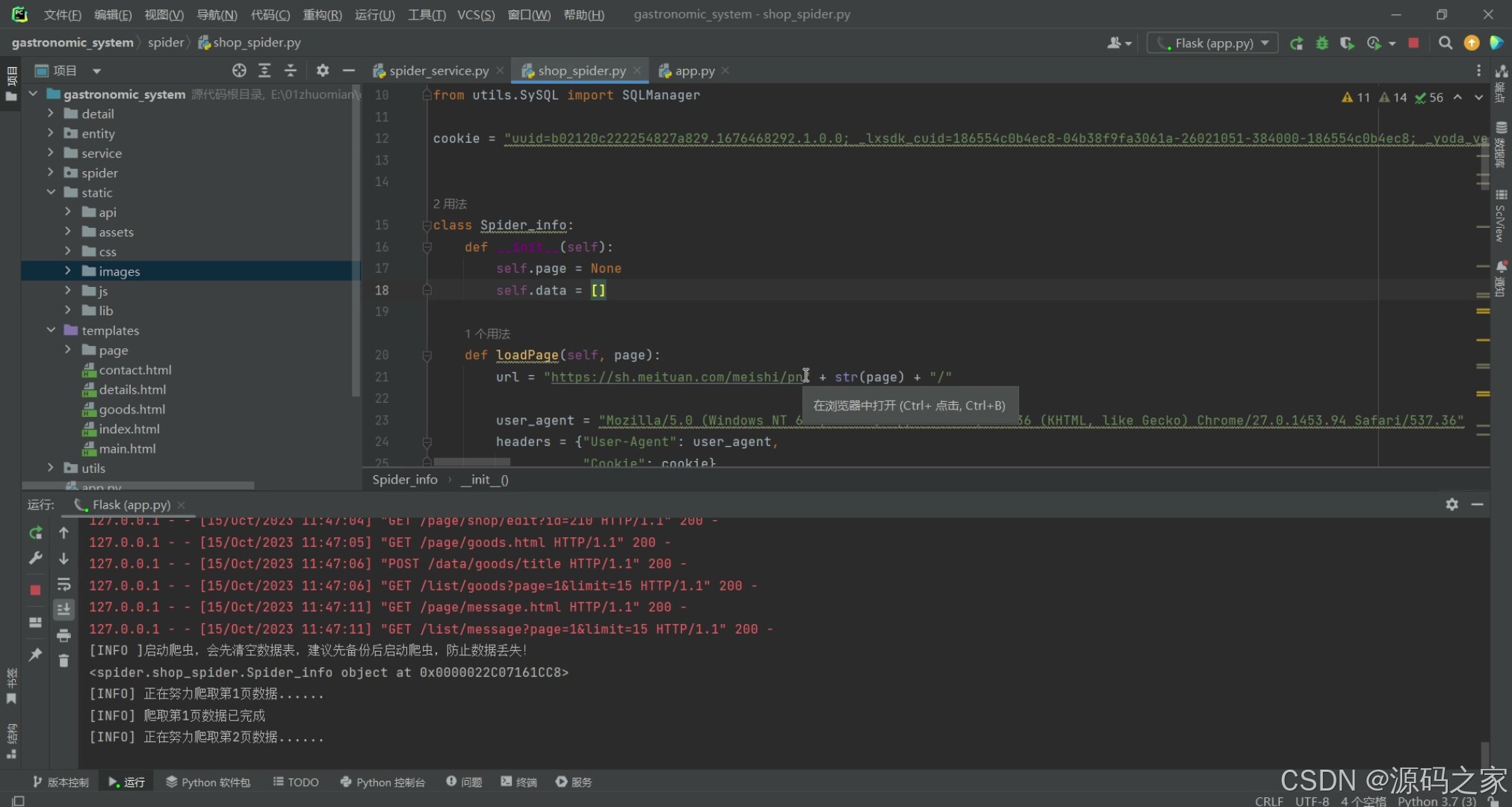This screenshot has height=807, width=1512.
Task: Print console output with printer icon
Action: pos(63,635)
